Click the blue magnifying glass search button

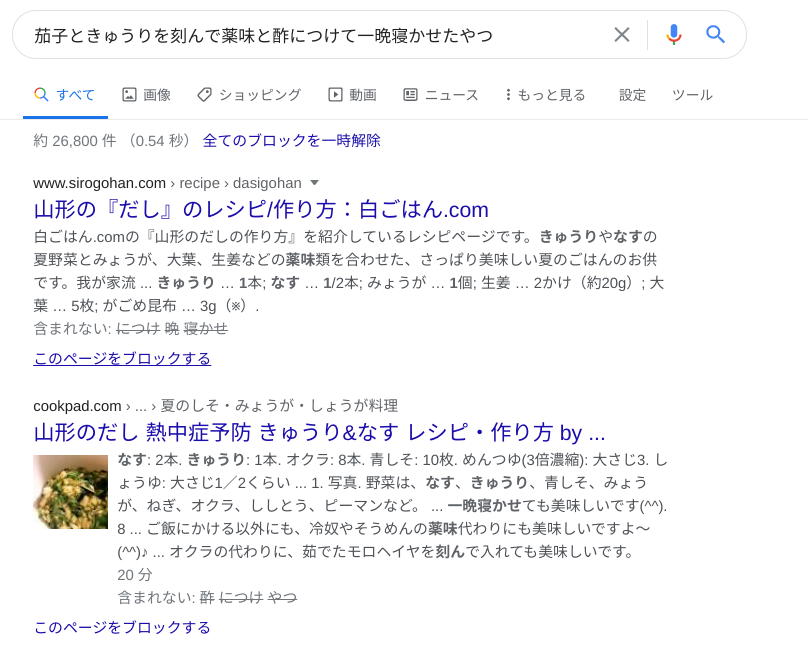[x=715, y=35]
